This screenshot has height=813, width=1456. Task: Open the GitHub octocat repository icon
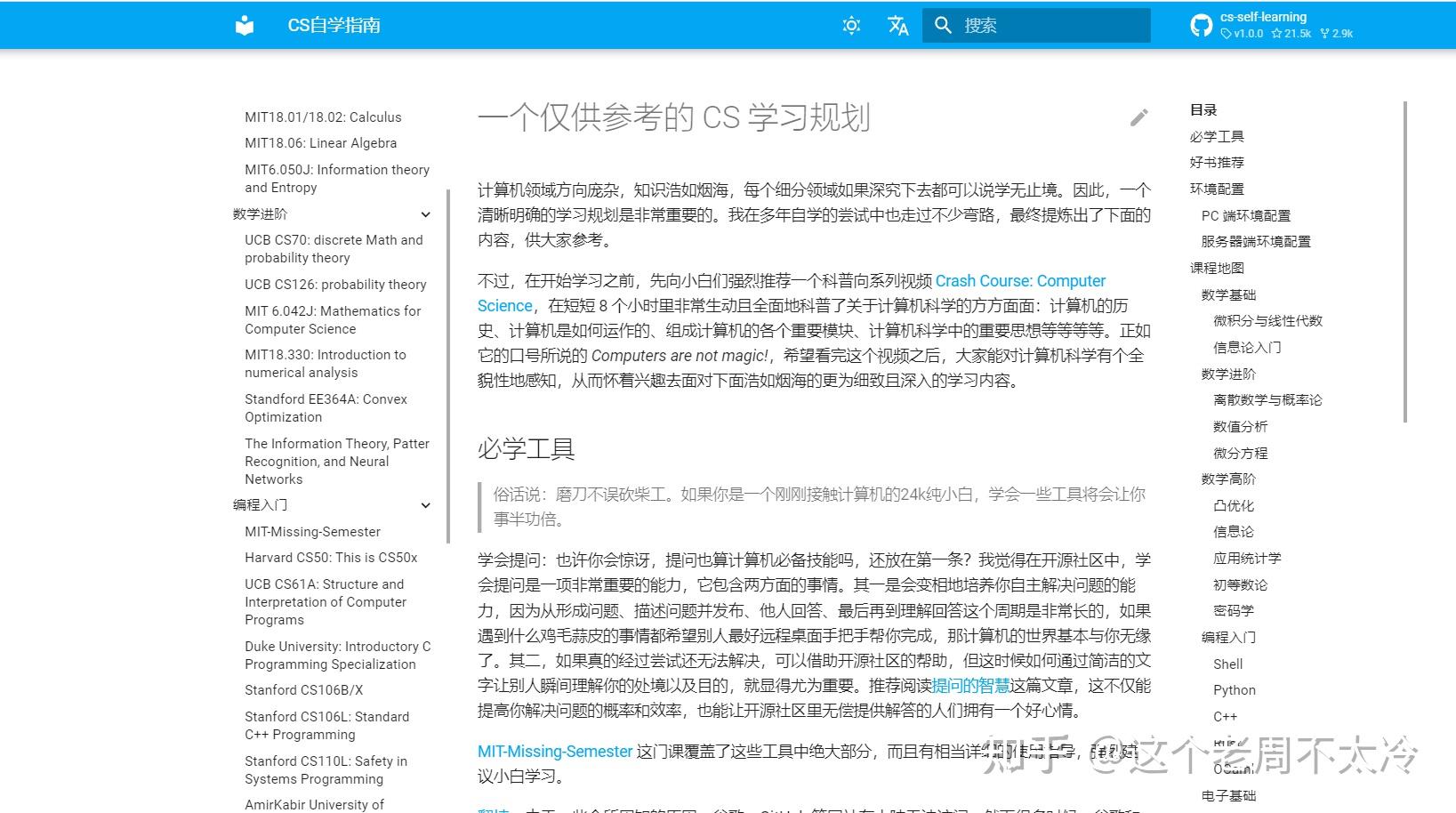(x=1202, y=25)
